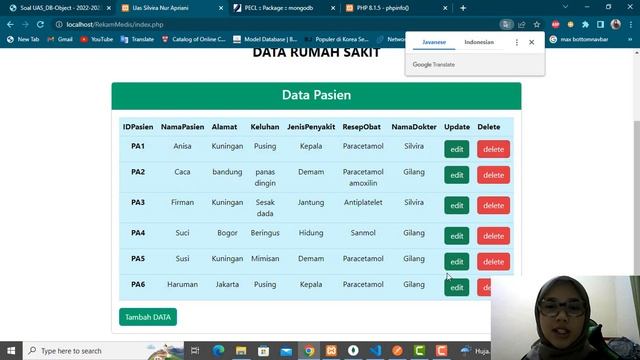The width and height of the screenshot is (640, 360).
Task: Open File Explorer from taskbar
Action: [241, 351]
